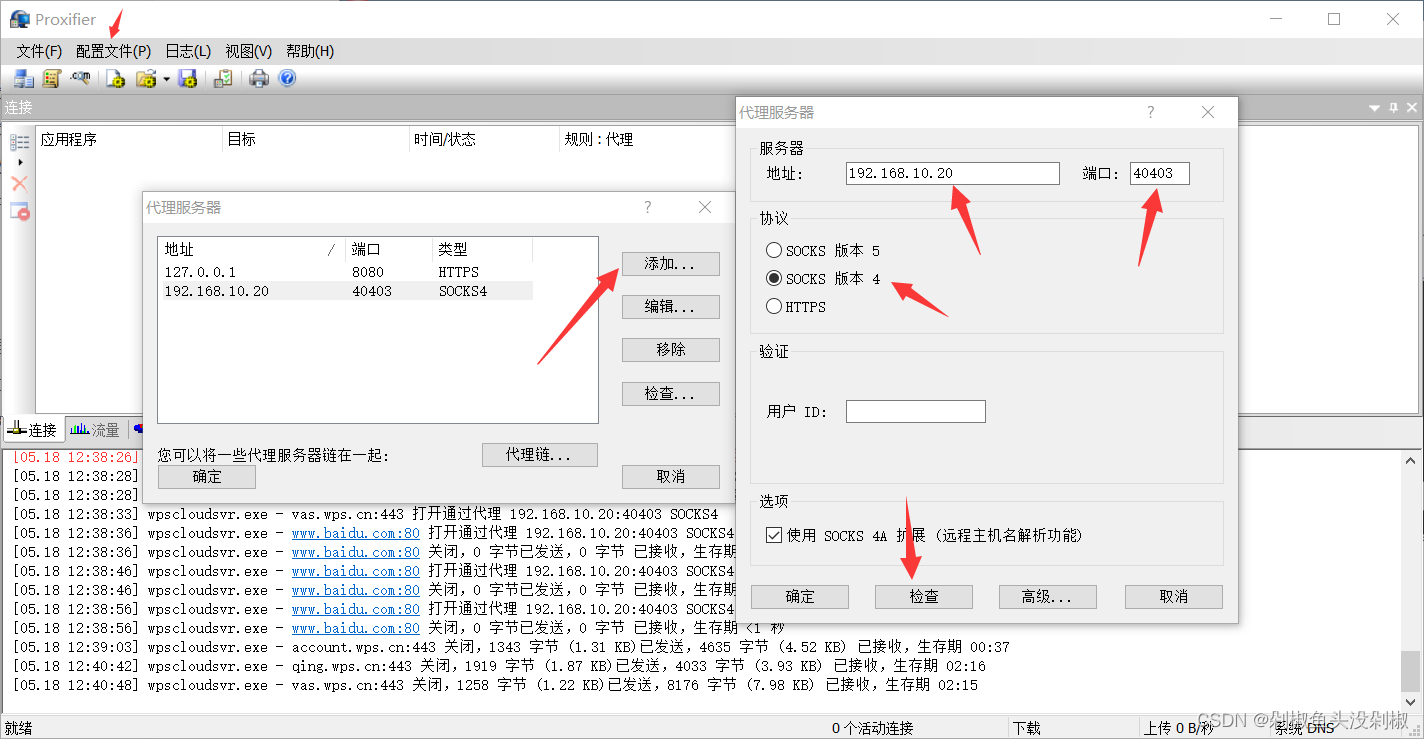This screenshot has height=739, width=1424.
Task: Expand Open Profile dropdown arrow
Action: (166, 79)
